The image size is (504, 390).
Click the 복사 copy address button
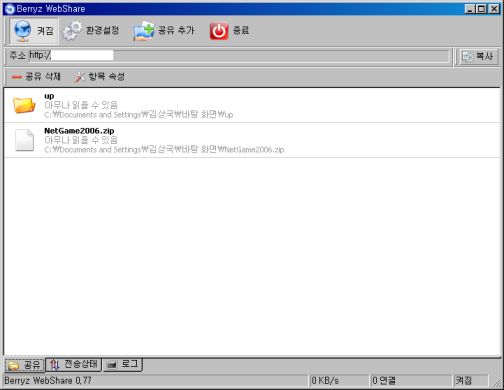click(x=478, y=56)
